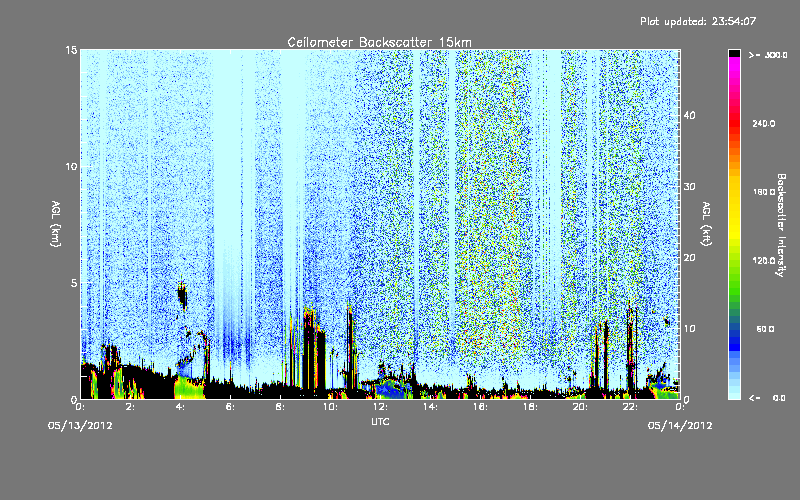The image size is (800, 500).
Task: Click the isolated cloud blob near 4 UTC, 5 km
Action: pos(182,295)
